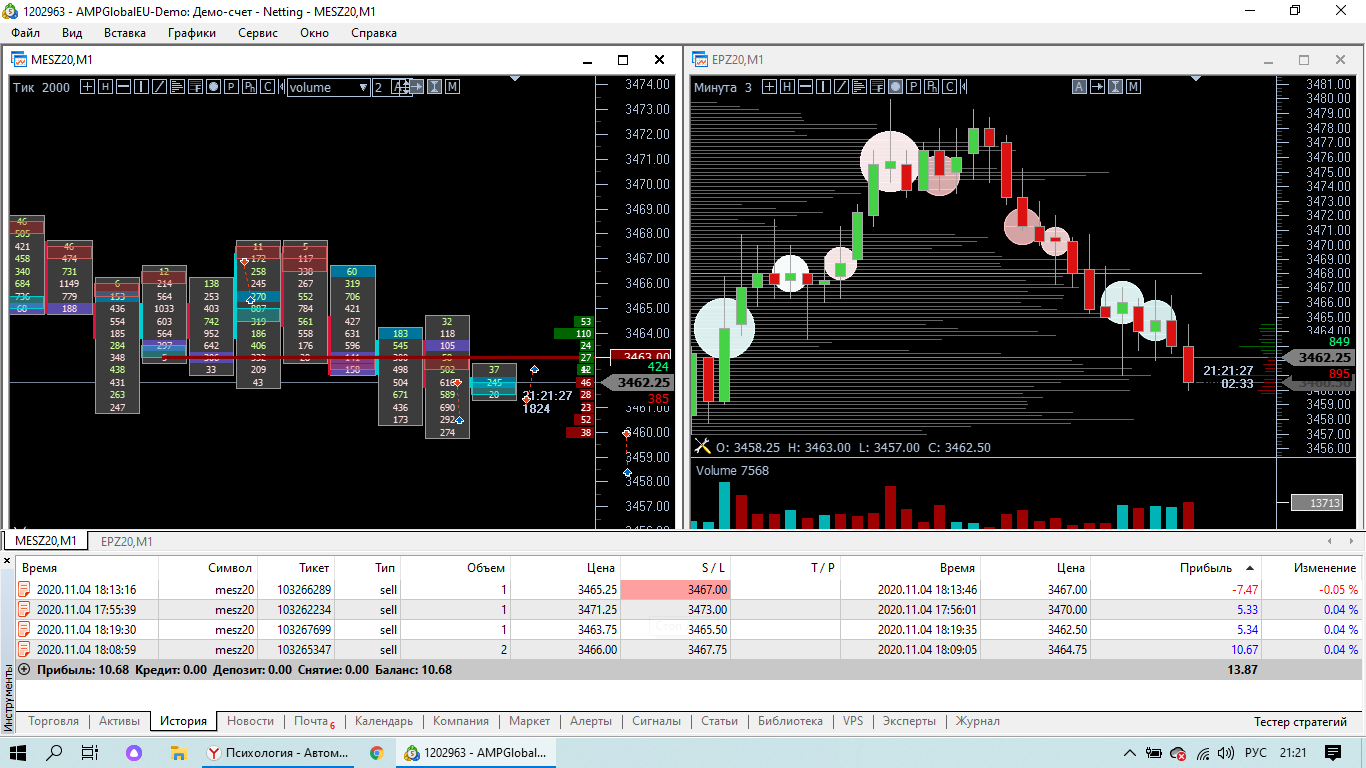Expand the summary row plus icon near 'Прибыль: 10.68'
This screenshot has height=768, width=1366.
tap(24, 669)
